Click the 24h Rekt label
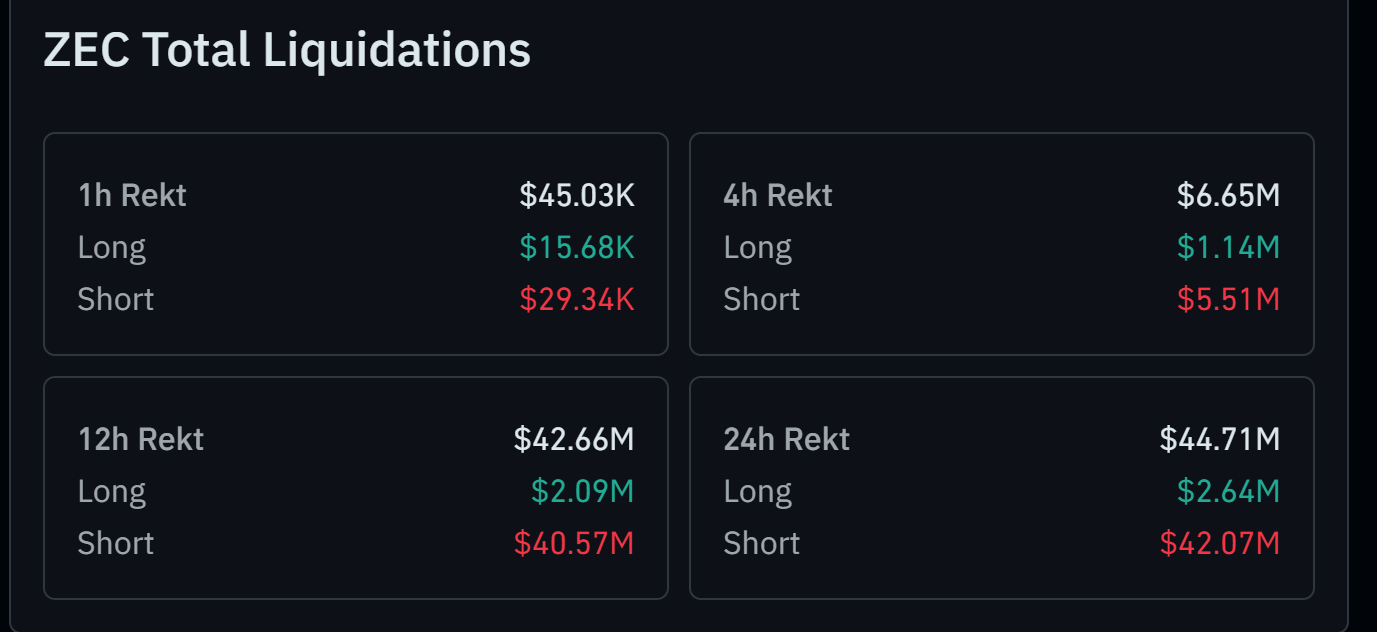1377x632 pixels. (x=787, y=439)
